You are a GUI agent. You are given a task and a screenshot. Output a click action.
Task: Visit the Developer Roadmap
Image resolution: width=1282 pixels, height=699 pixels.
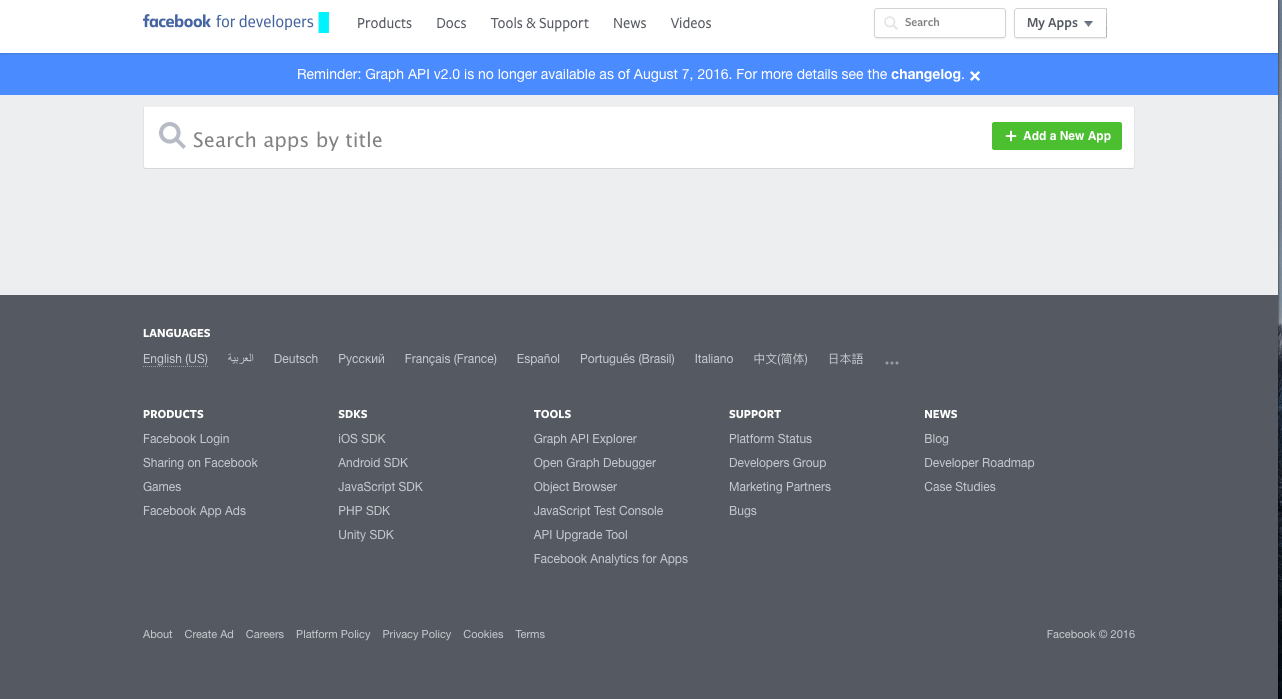click(x=979, y=462)
